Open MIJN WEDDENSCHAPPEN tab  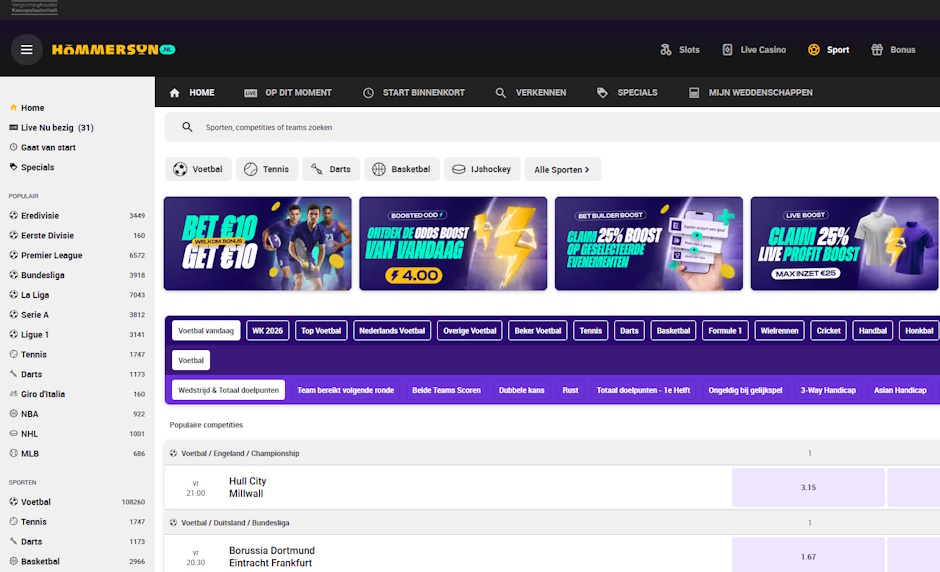coord(751,92)
